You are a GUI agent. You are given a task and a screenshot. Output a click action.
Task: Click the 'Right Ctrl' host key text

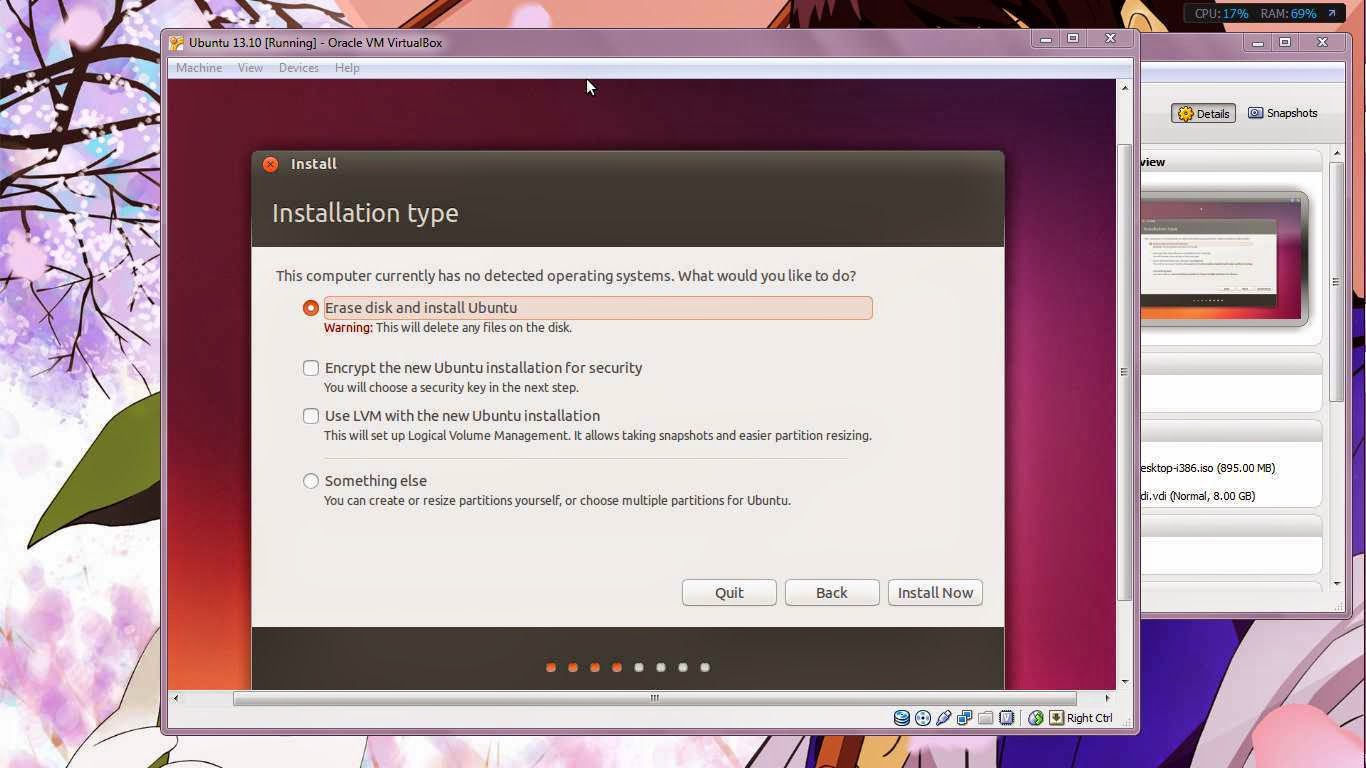tap(1089, 718)
